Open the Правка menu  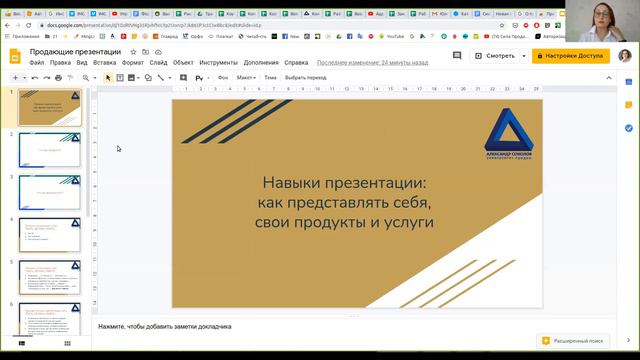coord(60,62)
